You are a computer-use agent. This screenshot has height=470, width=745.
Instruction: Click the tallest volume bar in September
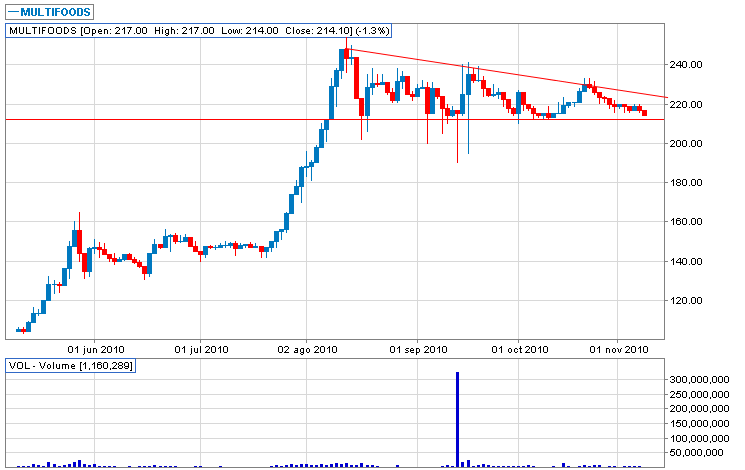coord(458,419)
